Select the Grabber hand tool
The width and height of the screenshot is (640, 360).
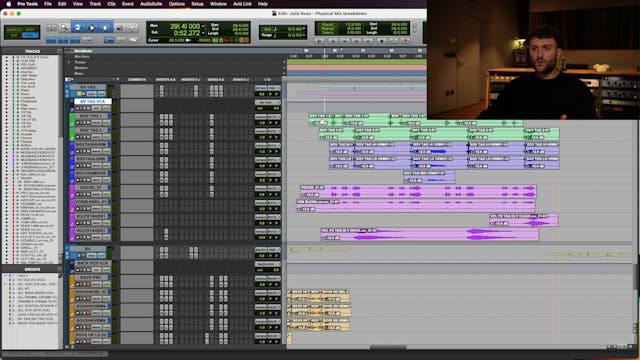[105, 28]
